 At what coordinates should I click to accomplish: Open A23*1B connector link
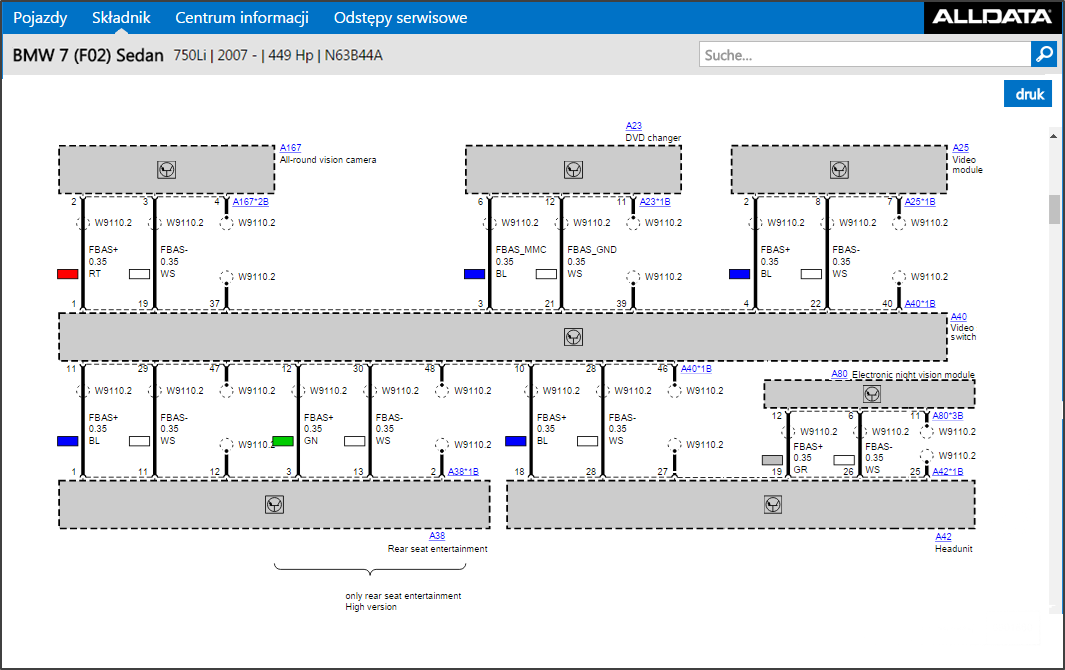(x=655, y=202)
